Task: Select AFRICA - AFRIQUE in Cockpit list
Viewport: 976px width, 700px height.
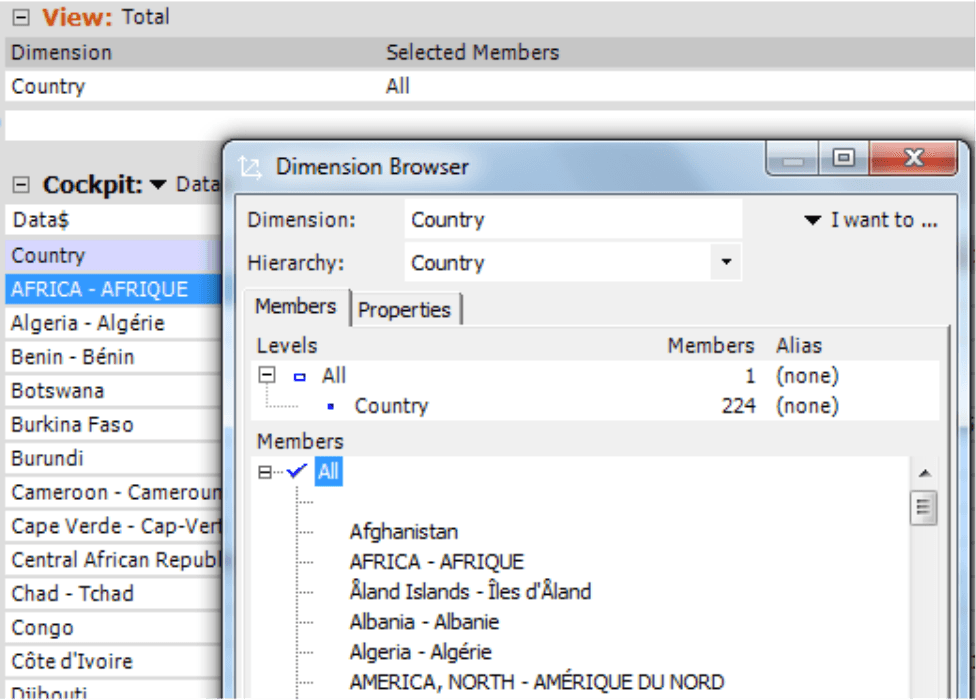Action: click(x=114, y=289)
